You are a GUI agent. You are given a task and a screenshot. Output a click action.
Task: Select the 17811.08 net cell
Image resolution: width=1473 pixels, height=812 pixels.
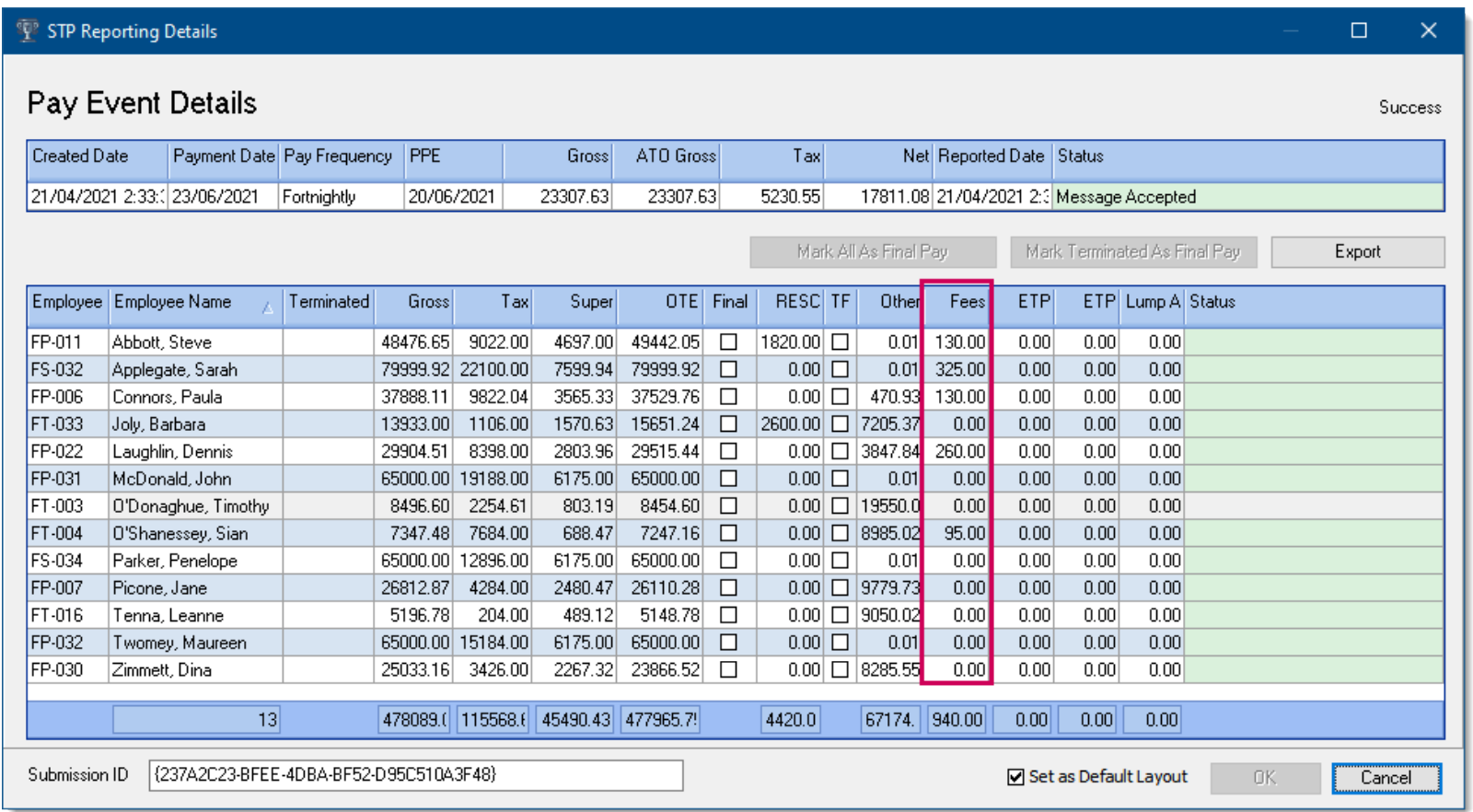tap(878, 197)
